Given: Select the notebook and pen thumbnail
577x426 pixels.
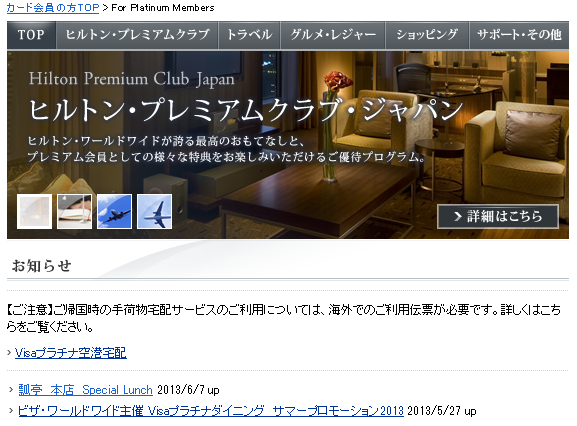Looking at the screenshot, I should [74, 212].
